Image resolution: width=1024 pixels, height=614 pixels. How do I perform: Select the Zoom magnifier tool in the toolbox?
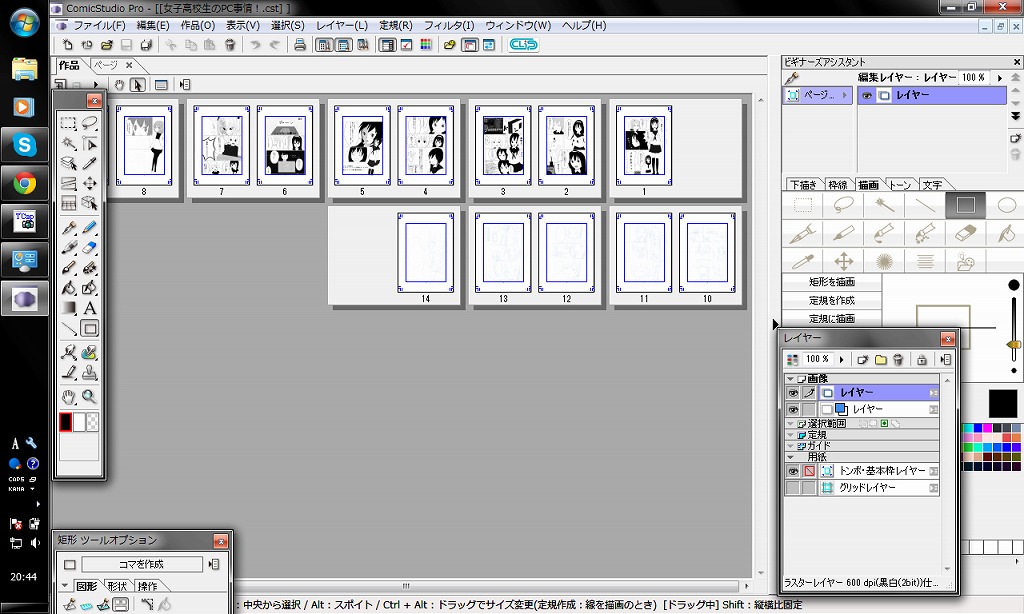(90, 397)
